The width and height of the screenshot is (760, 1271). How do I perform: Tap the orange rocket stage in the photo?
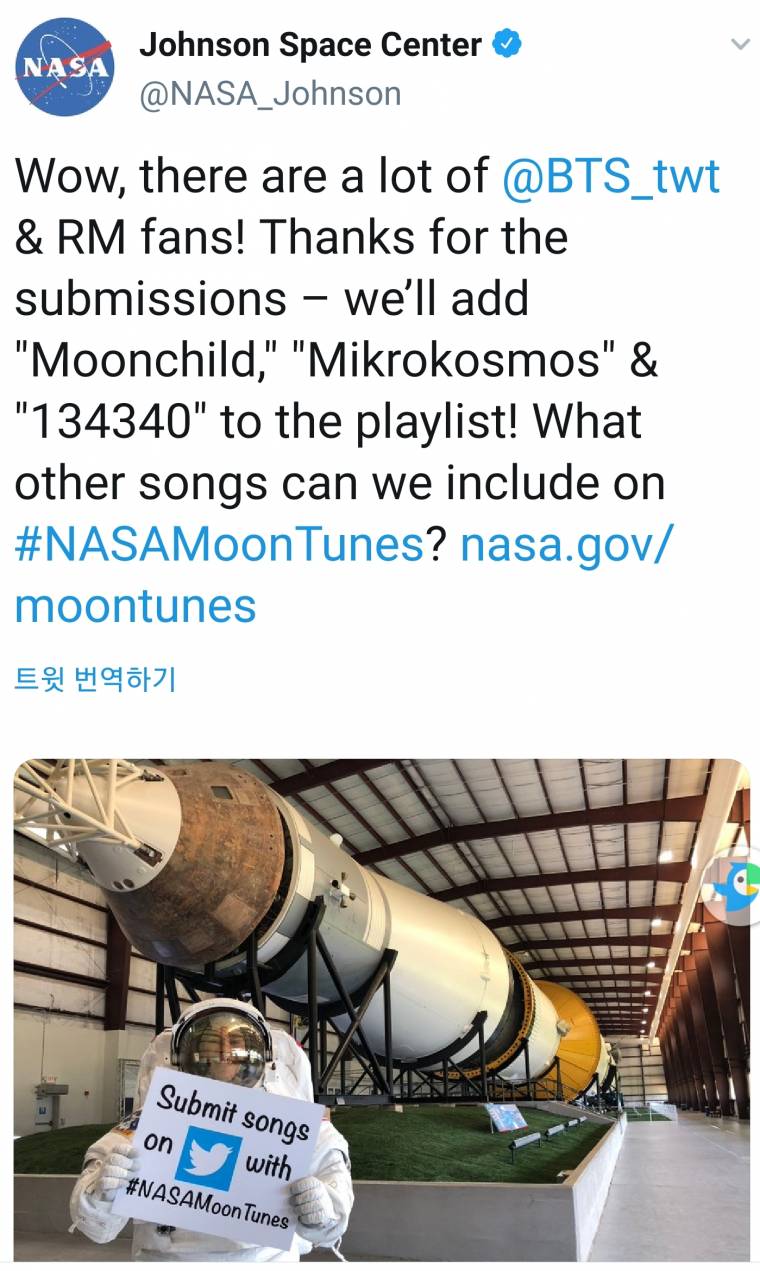pyautogui.click(x=570, y=1030)
